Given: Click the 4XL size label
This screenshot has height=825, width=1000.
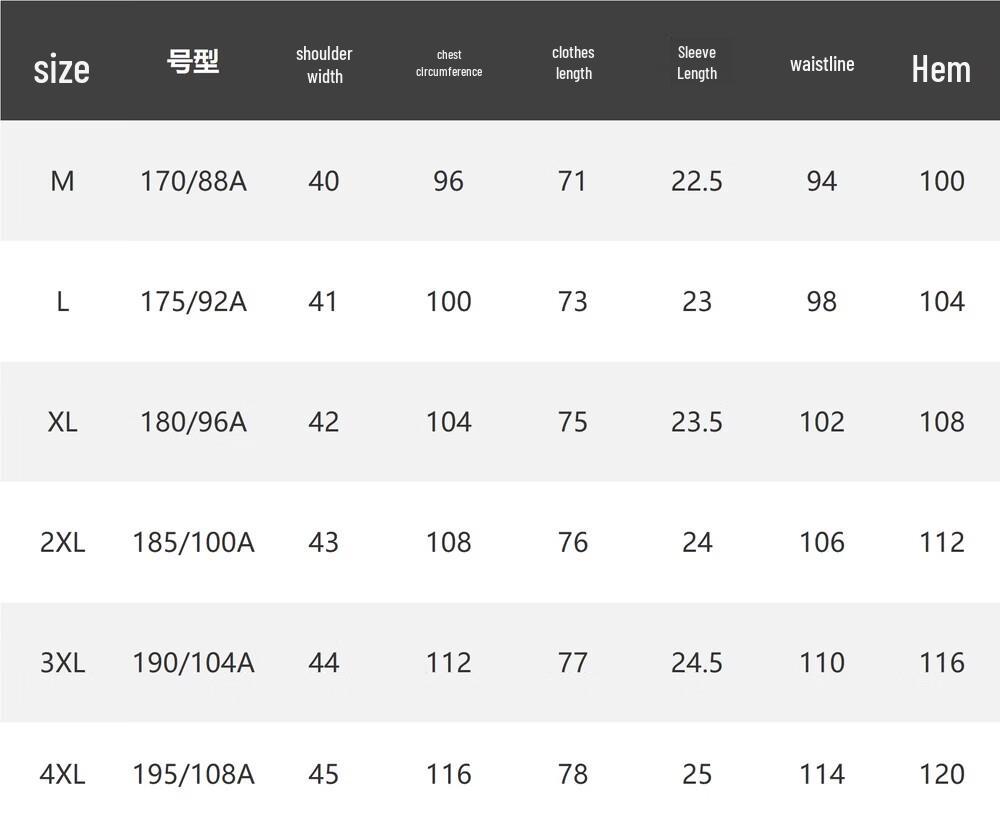Looking at the screenshot, I should tap(62, 775).
